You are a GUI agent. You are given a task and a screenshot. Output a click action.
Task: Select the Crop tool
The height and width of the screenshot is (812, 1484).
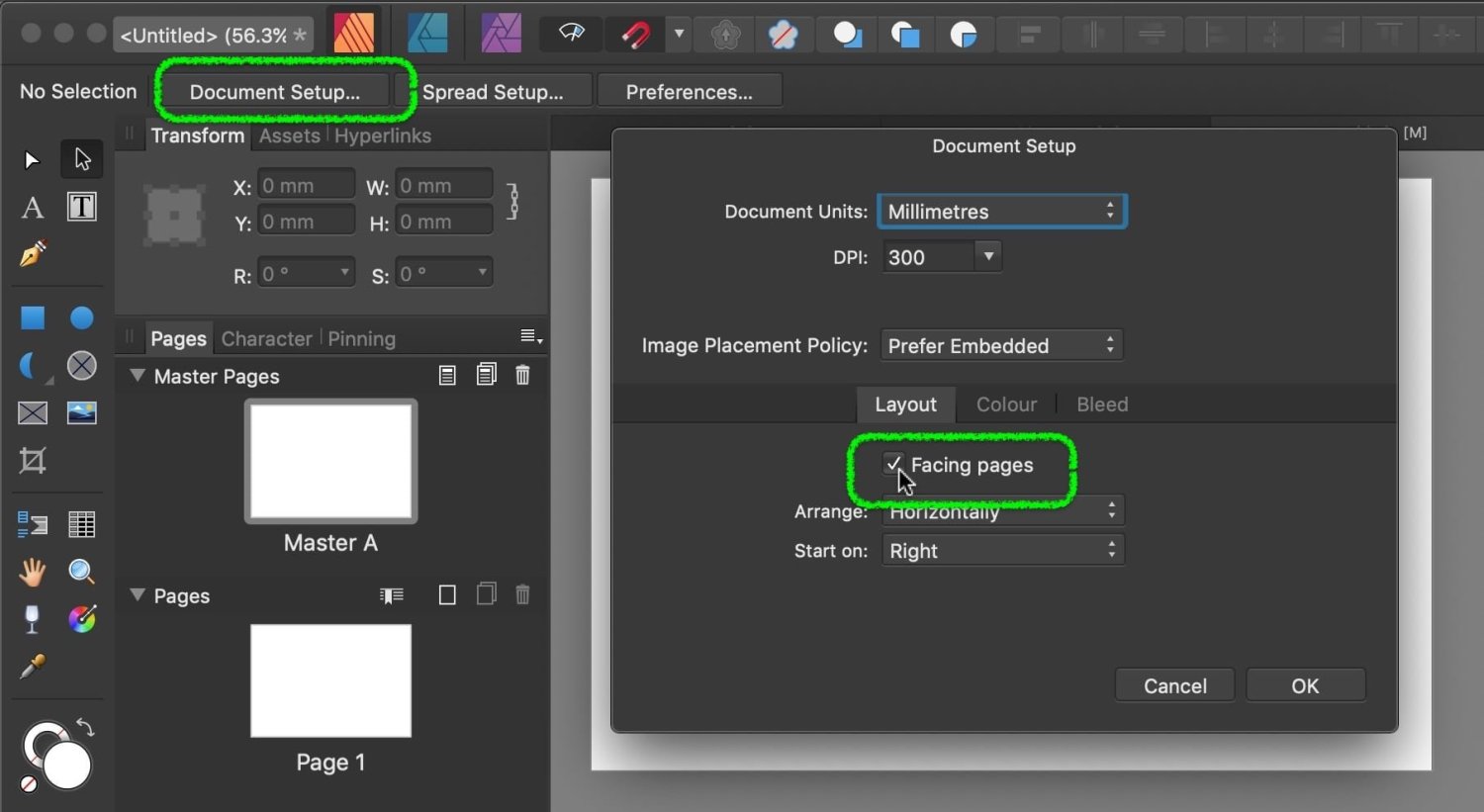pos(33,461)
